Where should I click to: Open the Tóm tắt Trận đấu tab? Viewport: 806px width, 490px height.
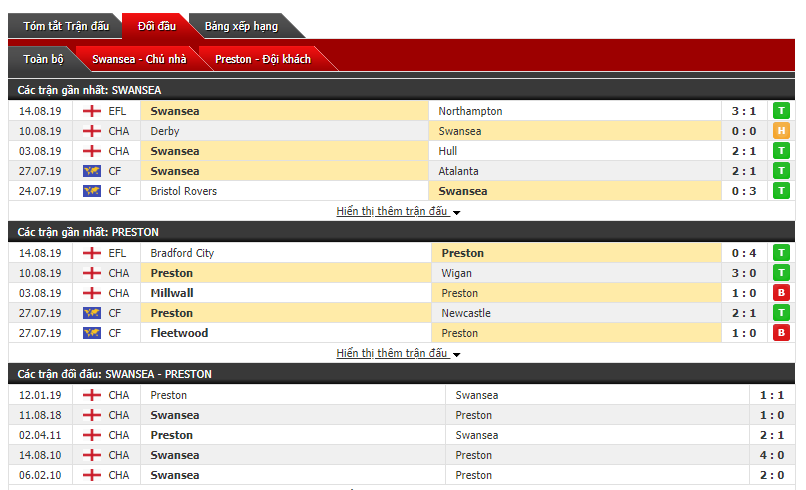click(66, 26)
